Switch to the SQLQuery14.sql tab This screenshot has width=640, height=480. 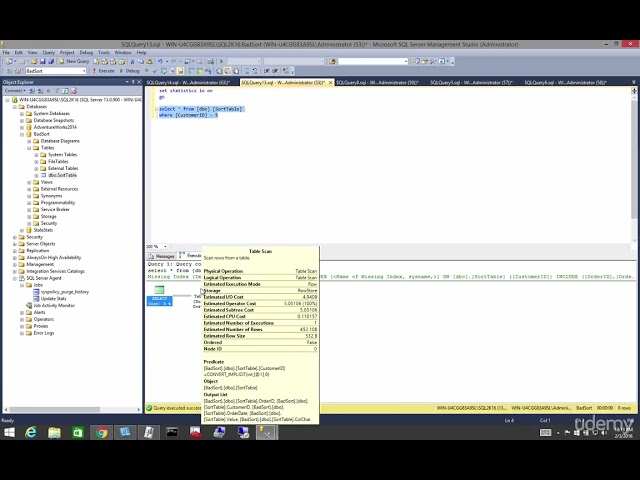pyautogui.click(x=191, y=82)
